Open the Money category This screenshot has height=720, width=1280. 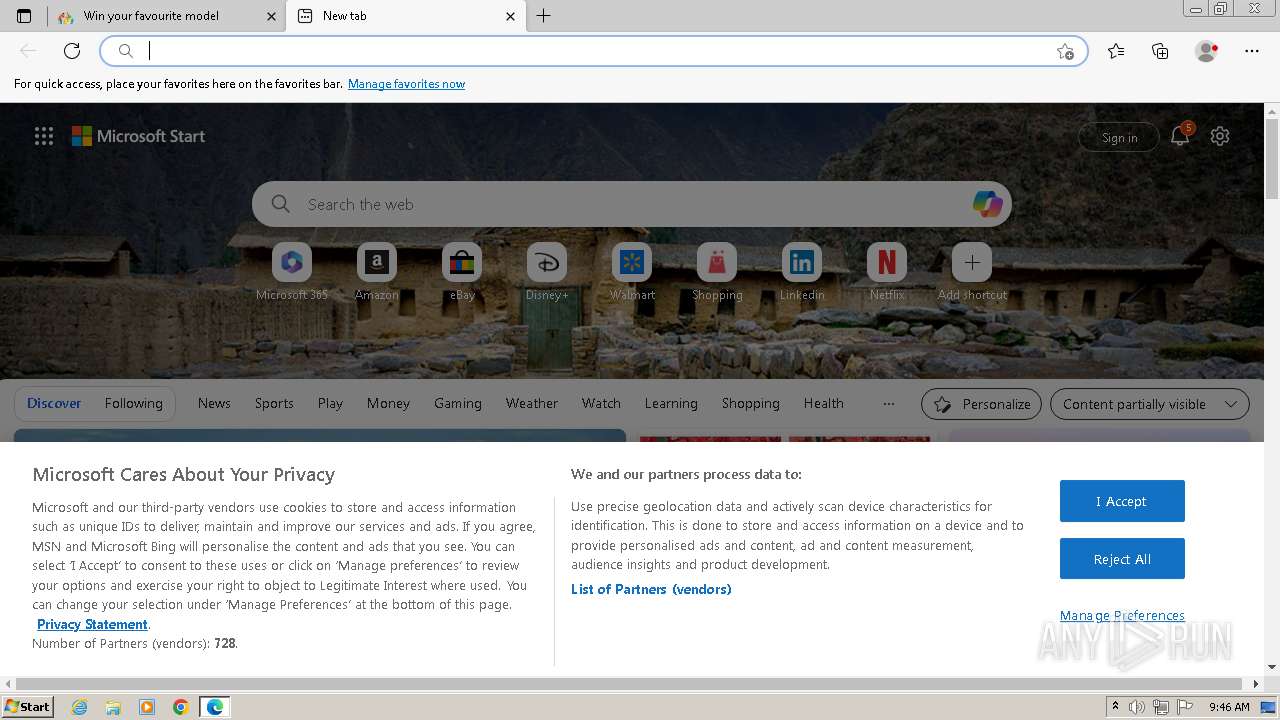388,403
